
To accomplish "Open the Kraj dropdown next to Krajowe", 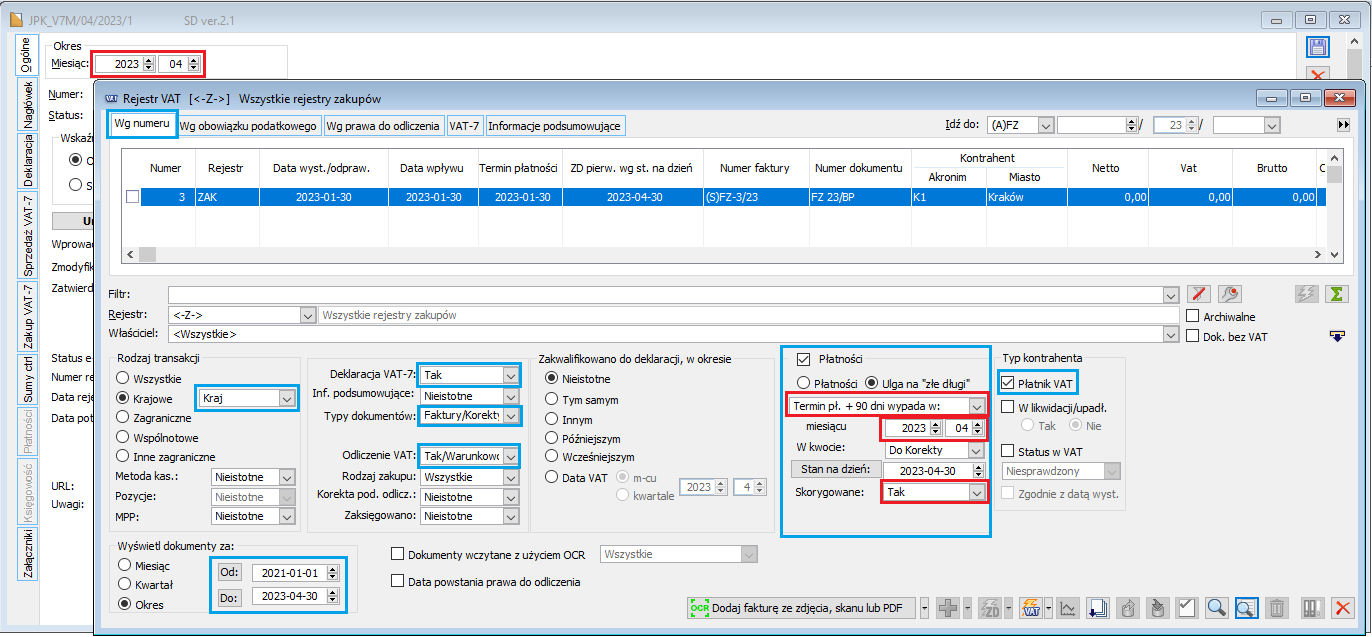I will pos(287,398).
